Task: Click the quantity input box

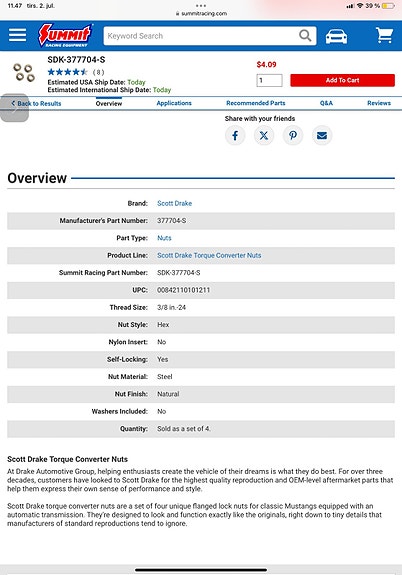Action: click(x=269, y=80)
